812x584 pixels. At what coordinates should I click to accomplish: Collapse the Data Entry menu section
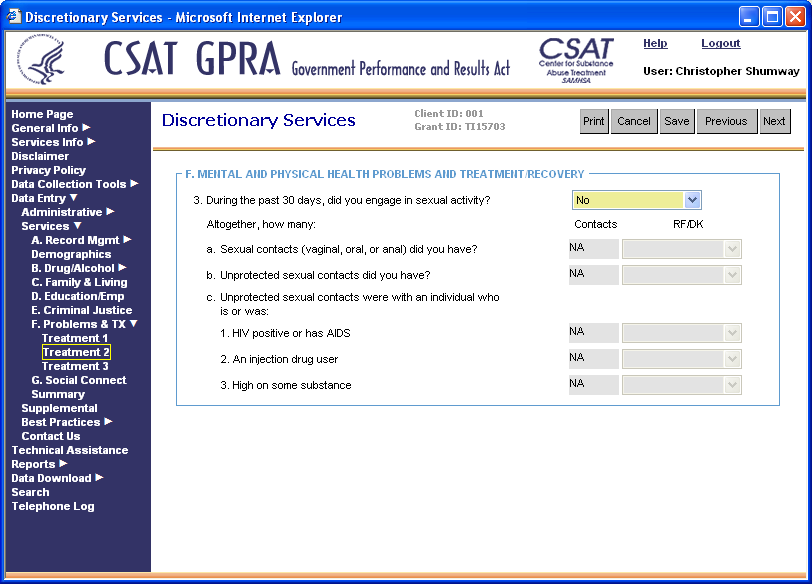[x=73, y=198]
